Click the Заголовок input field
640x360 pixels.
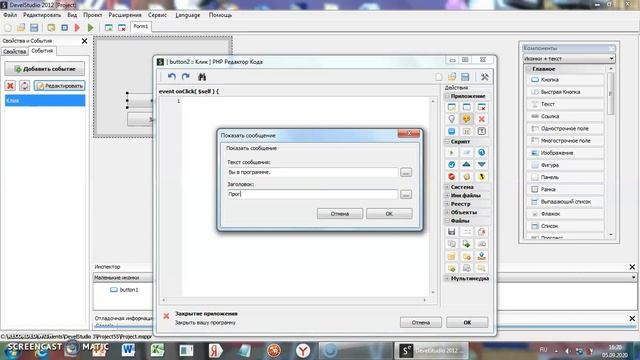312,194
